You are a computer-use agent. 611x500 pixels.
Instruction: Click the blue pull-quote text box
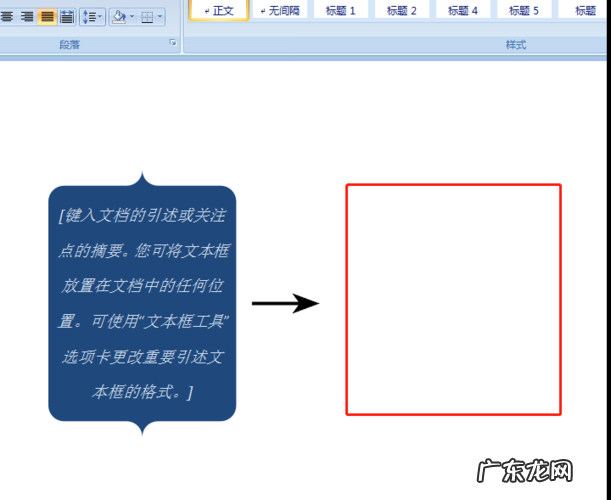pyautogui.click(x=142, y=302)
